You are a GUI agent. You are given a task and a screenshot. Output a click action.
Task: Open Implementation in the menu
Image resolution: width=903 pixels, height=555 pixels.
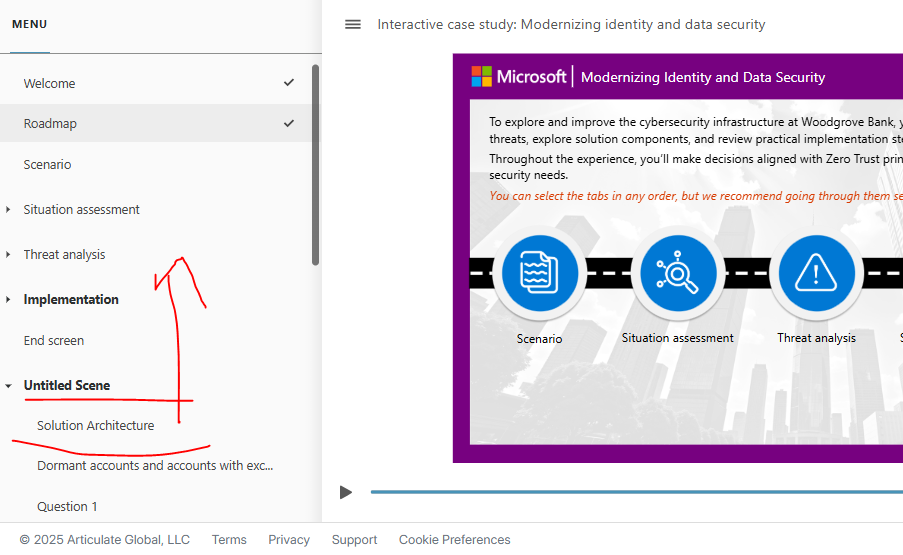[x=71, y=299]
